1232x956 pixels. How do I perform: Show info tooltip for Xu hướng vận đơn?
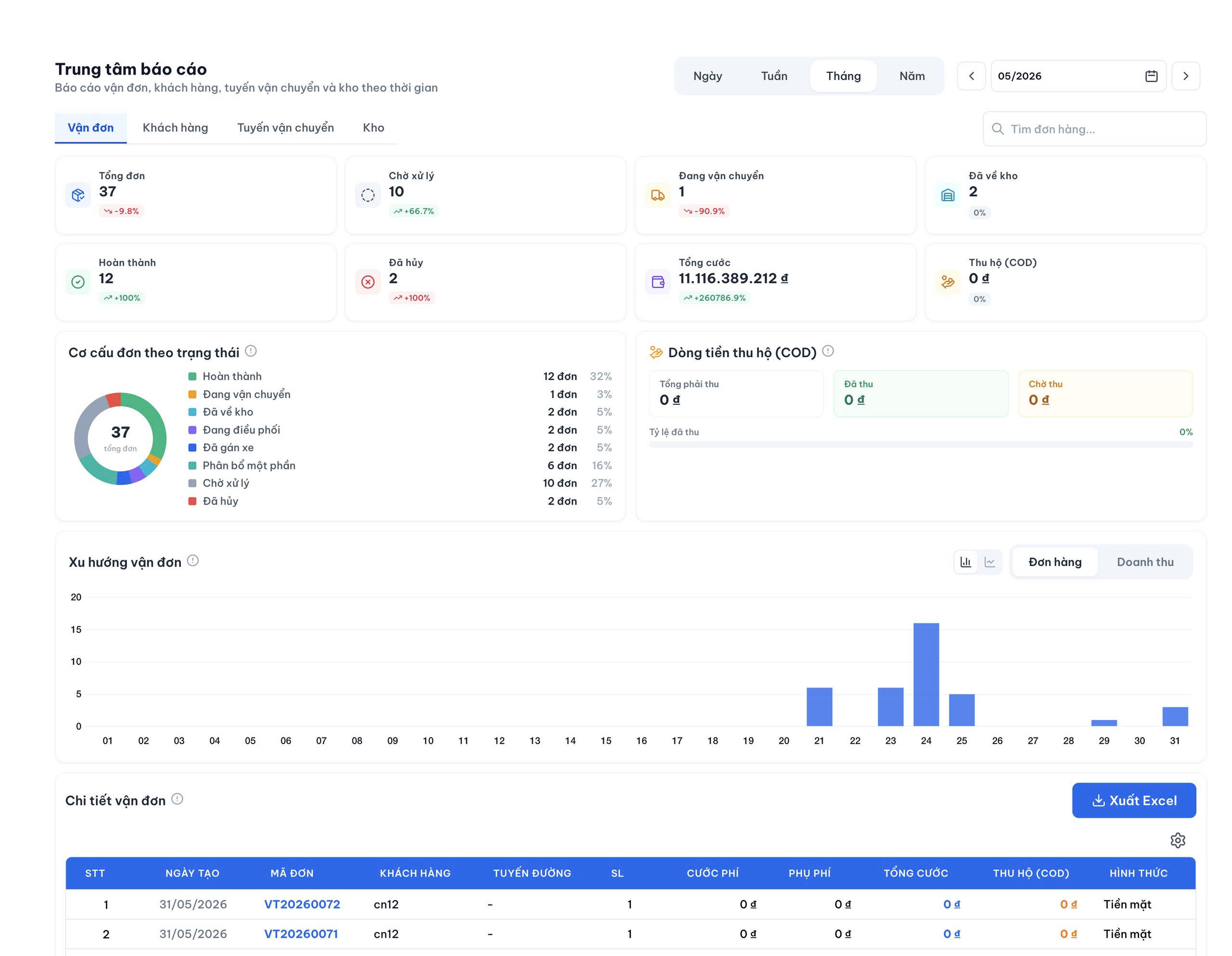point(193,560)
